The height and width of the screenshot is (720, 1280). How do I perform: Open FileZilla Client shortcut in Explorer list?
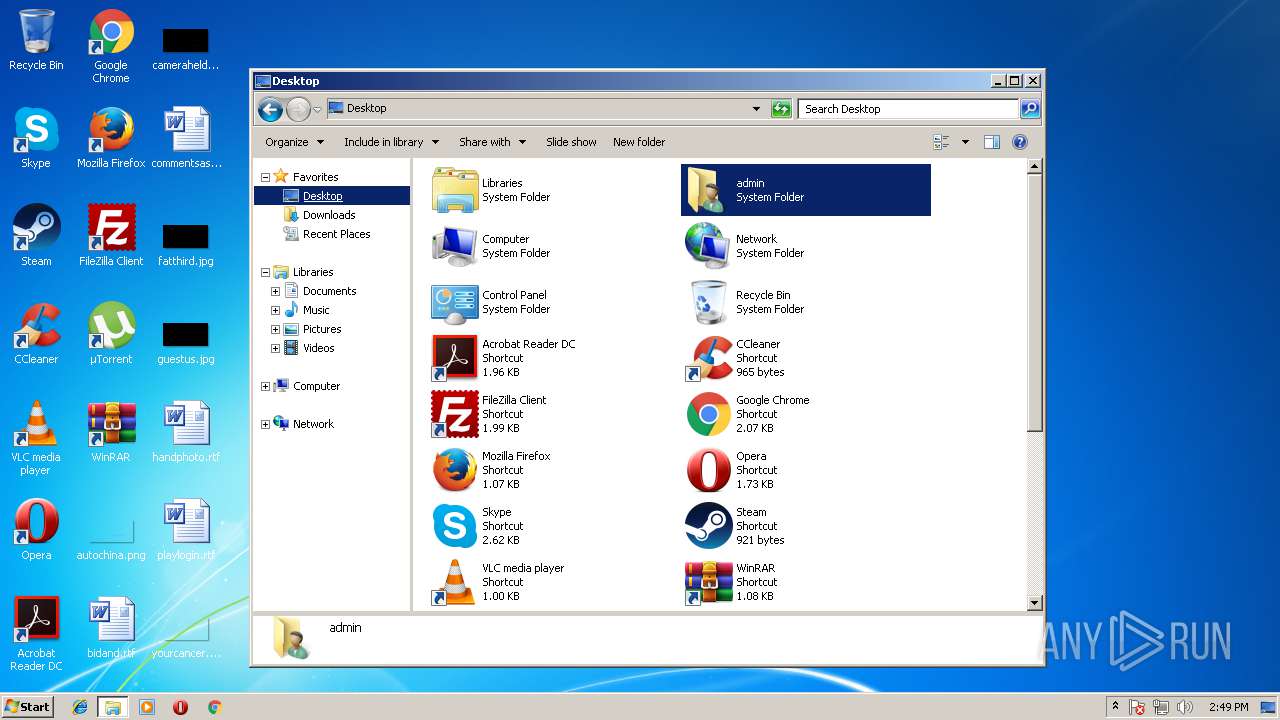pyautogui.click(x=490, y=414)
